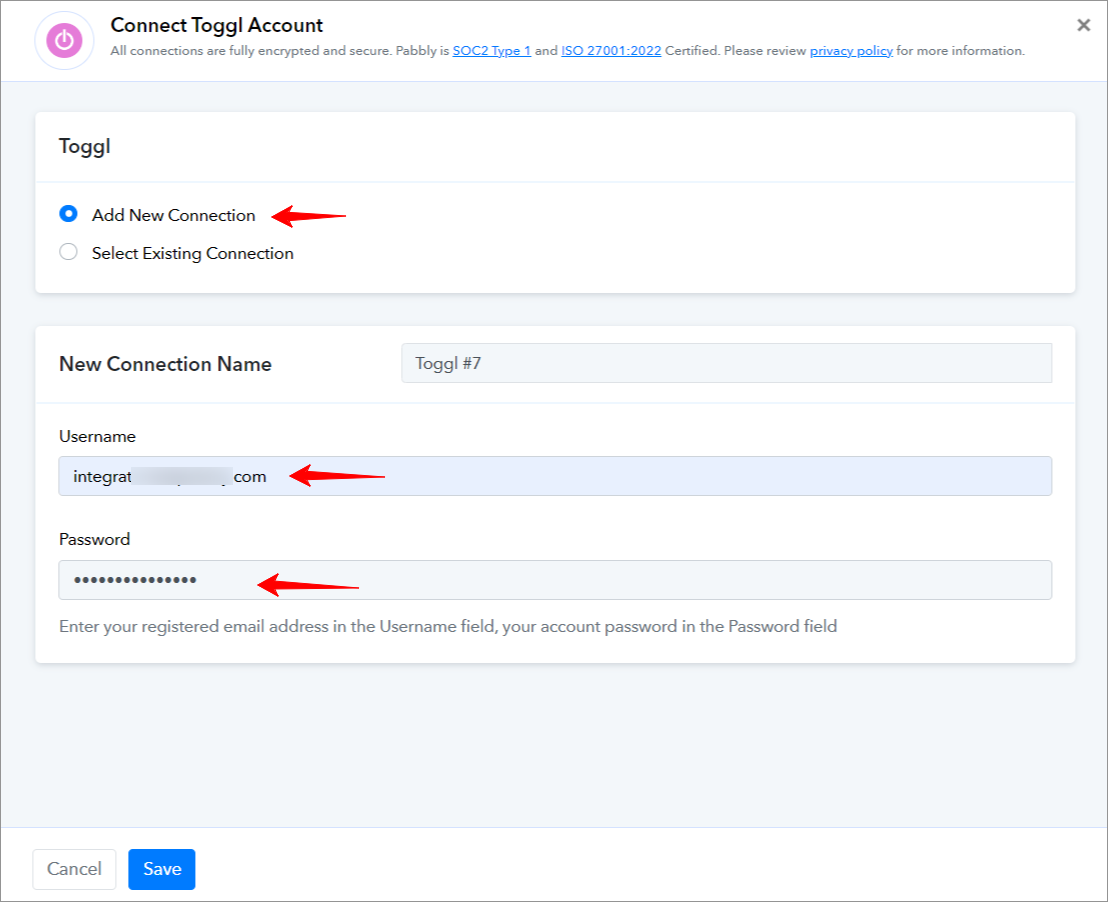Image resolution: width=1108 pixels, height=902 pixels.
Task: Click into the Password input field
Action: 555,580
